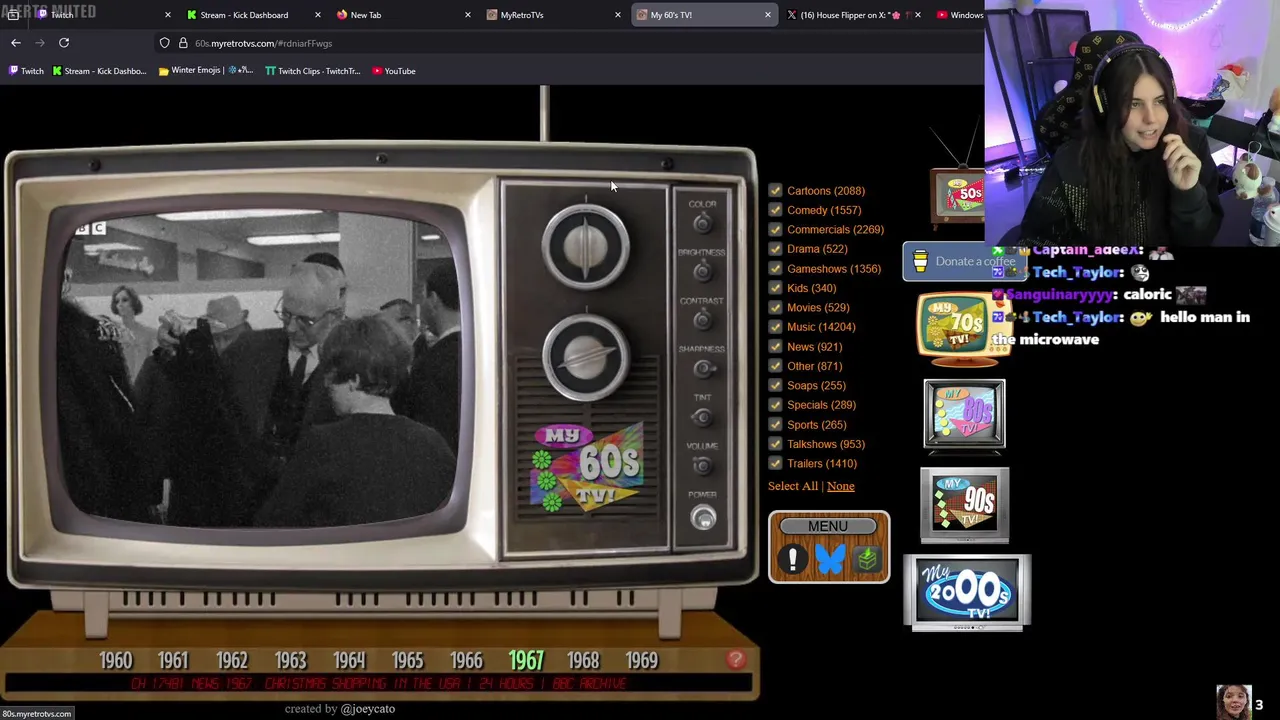Uncheck the Cartoons checkbox
The image size is (1280, 720).
click(x=775, y=190)
